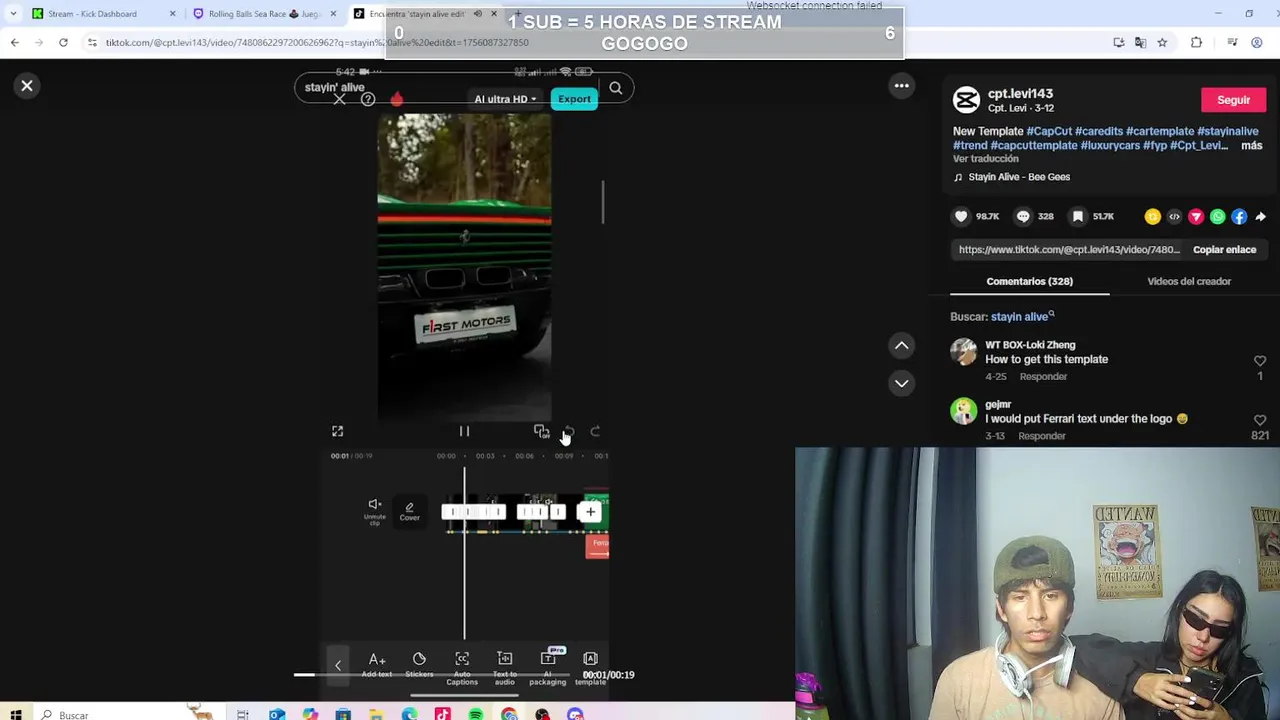
Task: Click the Cover edit button on the timeline
Action: [x=409, y=511]
